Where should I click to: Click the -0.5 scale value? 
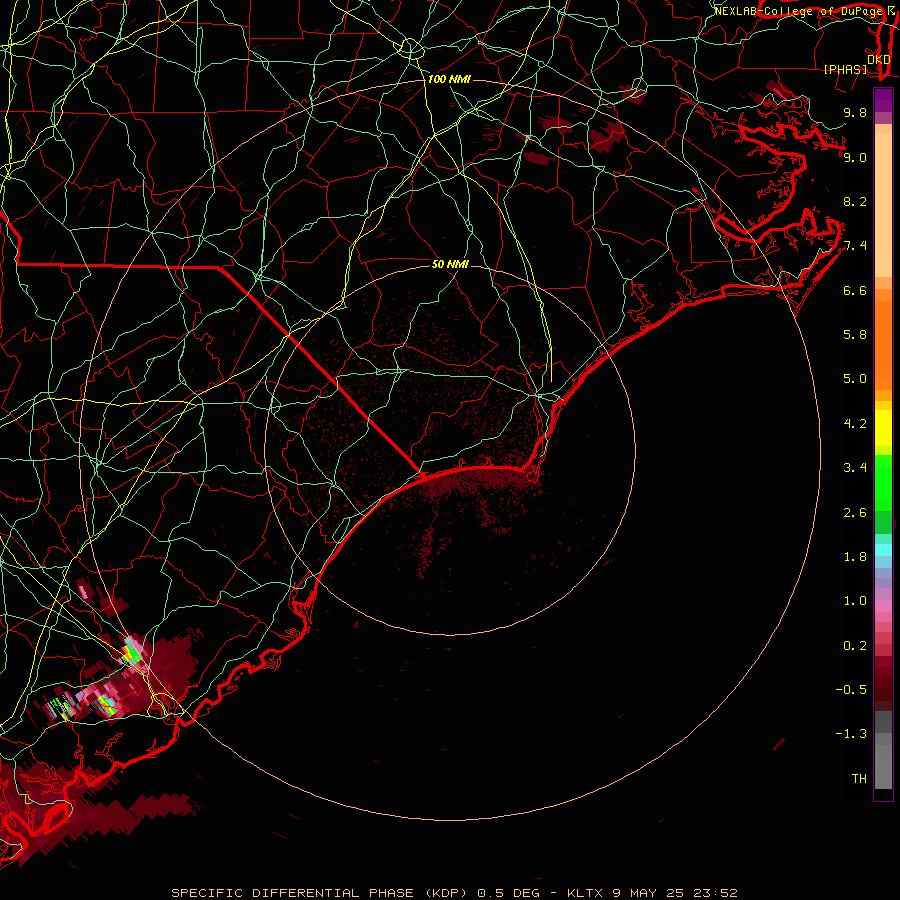pyautogui.click(x=851, y=690)
